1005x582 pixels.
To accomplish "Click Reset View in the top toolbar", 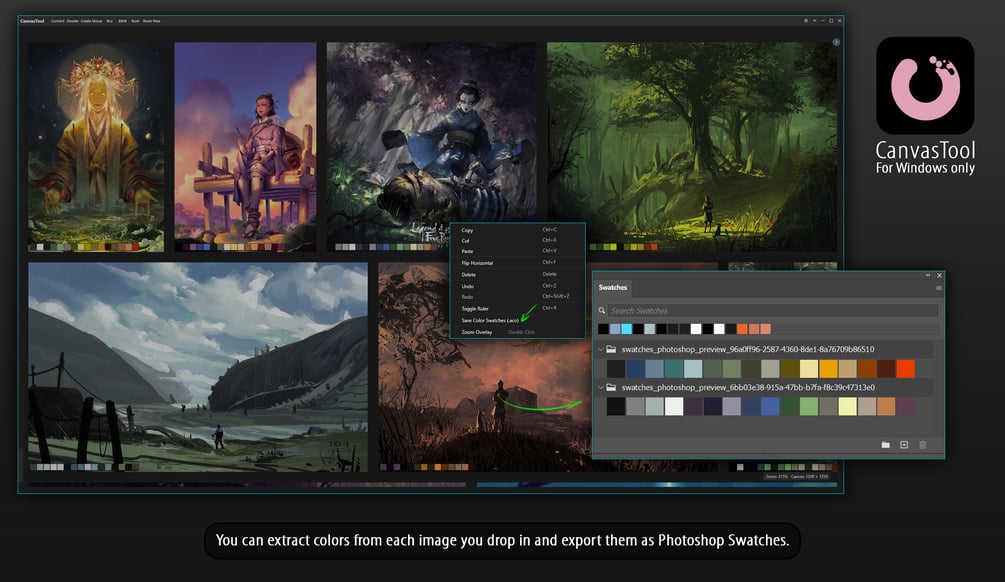I will [152, 21].
